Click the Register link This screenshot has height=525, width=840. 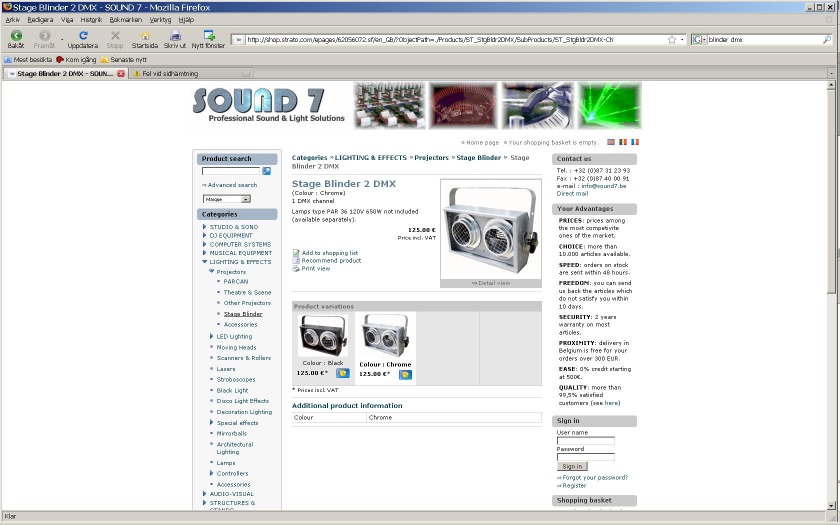tap(574, 485)
